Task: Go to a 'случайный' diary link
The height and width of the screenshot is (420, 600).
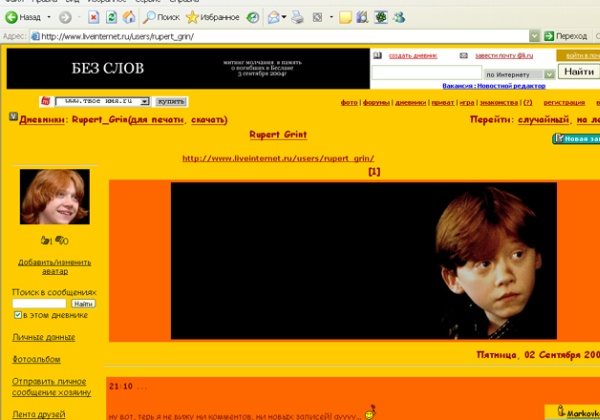Action: tap(543, 120)
